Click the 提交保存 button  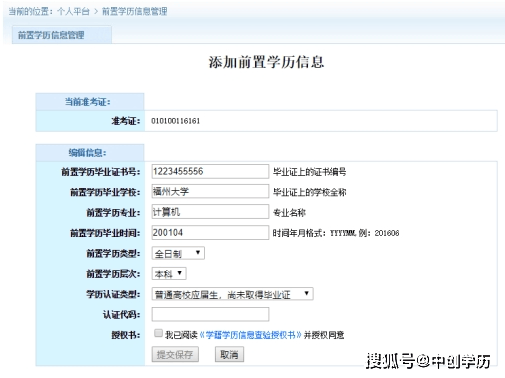point(175,354)
